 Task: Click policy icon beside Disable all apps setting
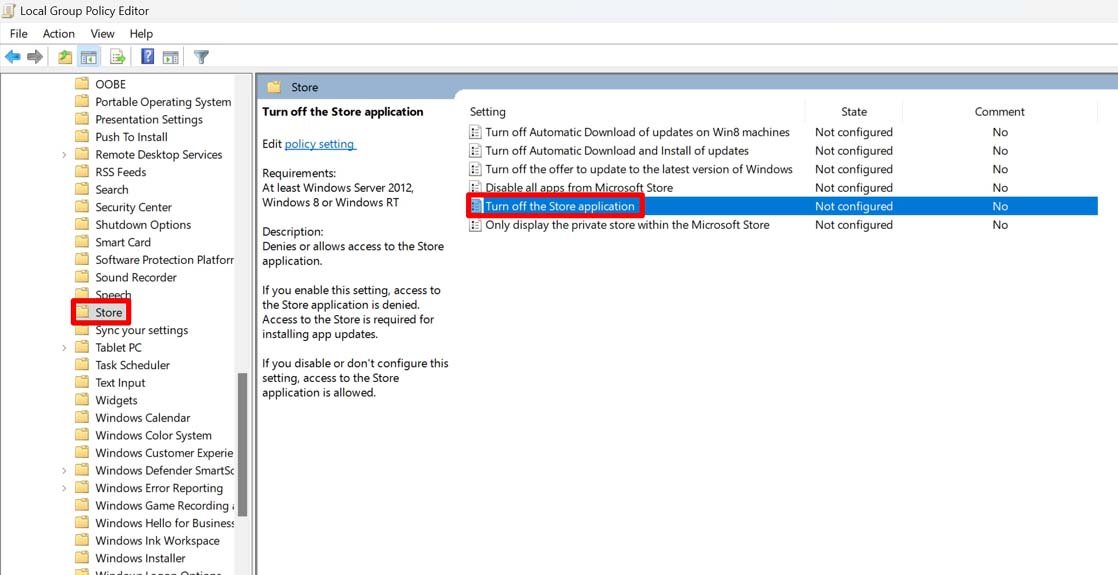476,188
